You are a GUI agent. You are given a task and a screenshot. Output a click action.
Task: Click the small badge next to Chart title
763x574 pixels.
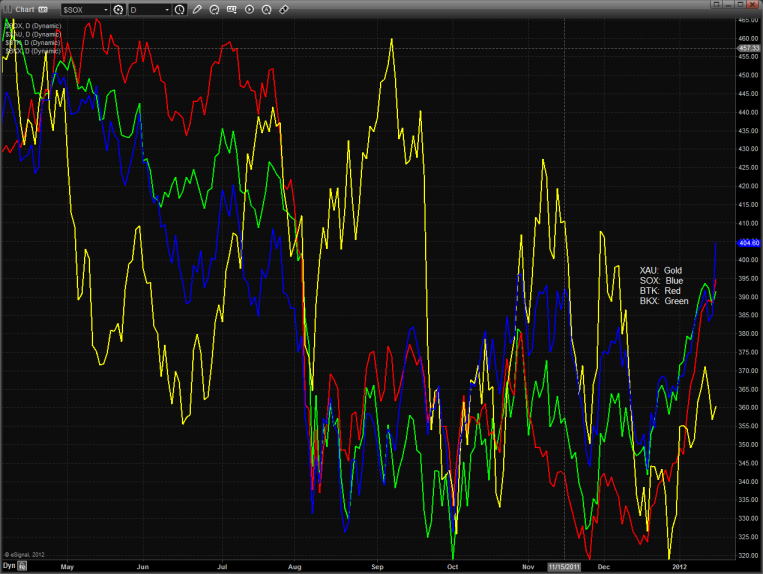[x=43, y=9]
